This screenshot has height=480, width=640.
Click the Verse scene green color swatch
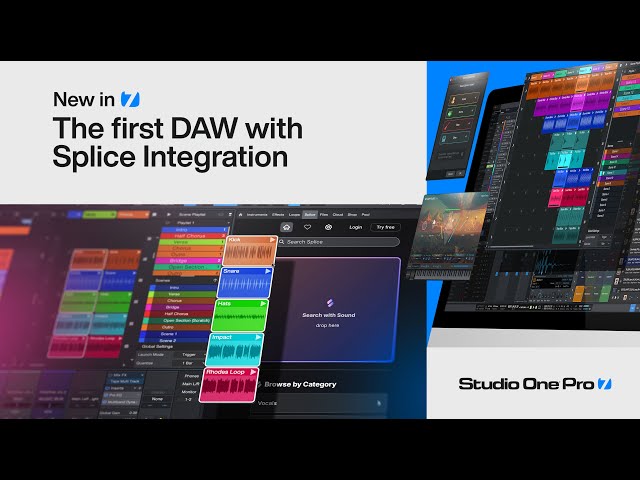tap(151, 294)
